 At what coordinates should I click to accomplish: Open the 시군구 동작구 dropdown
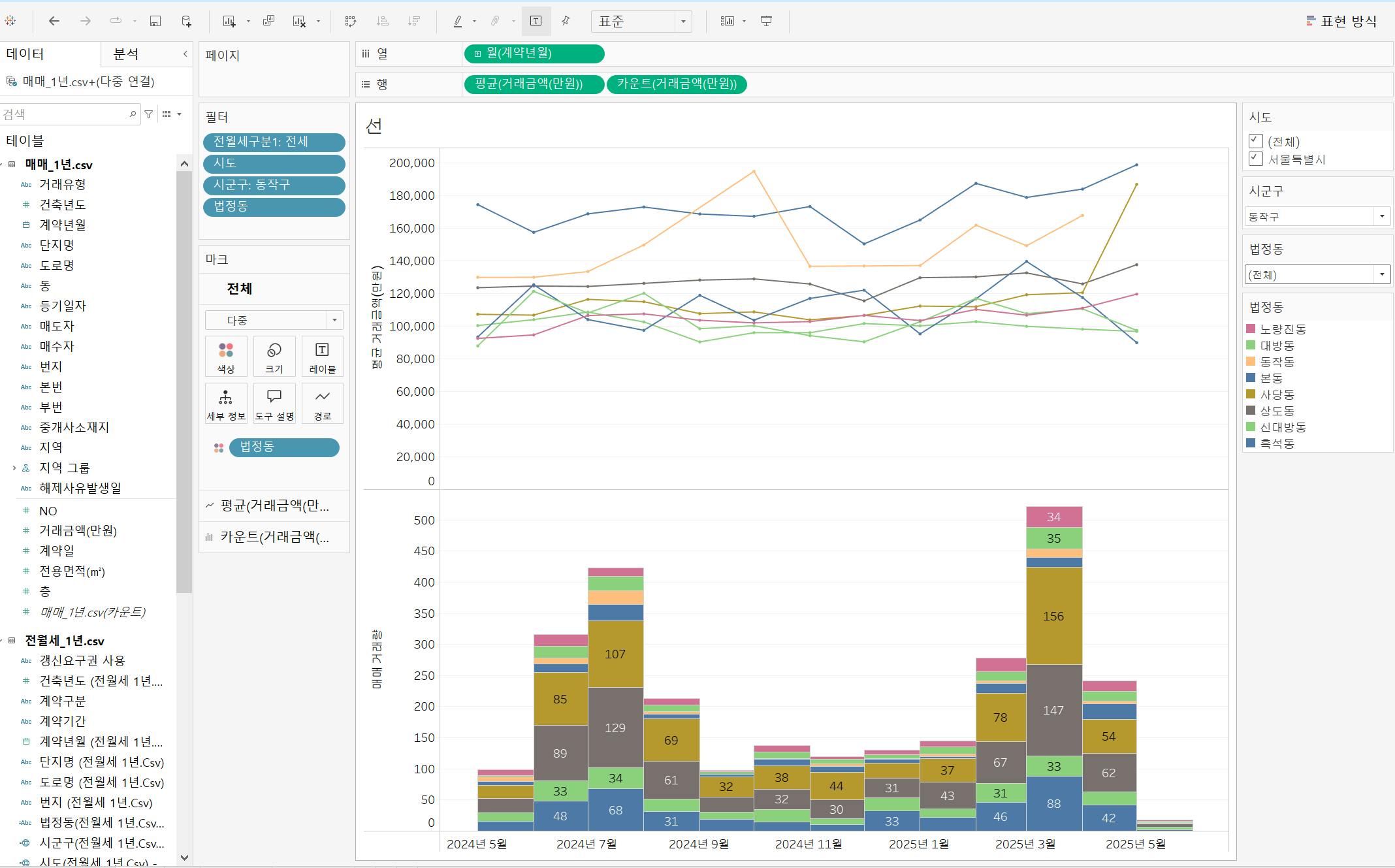(1381, 216)
